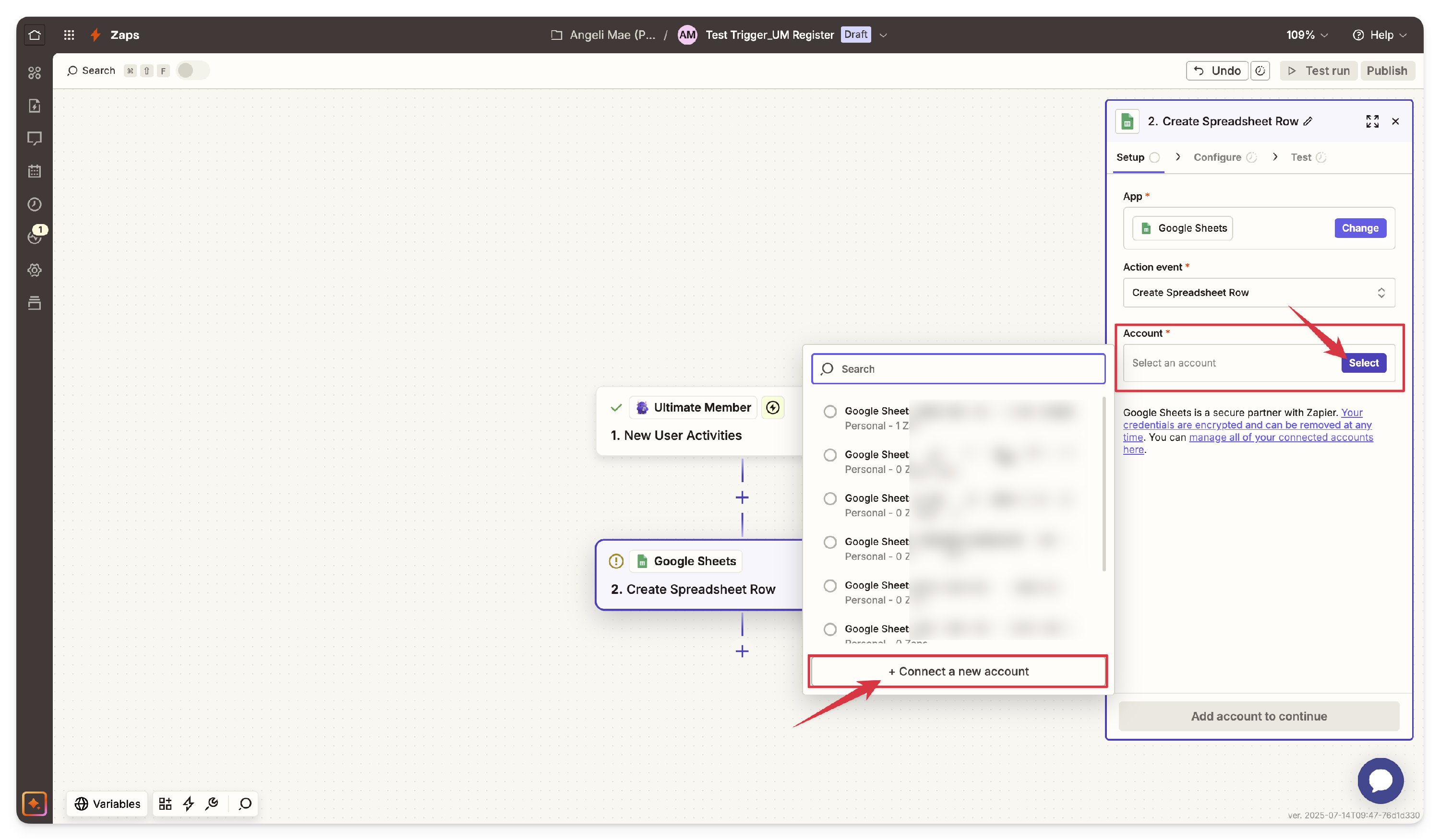Open the apps grid launcher
The image size is (1440, 840).
69,35
